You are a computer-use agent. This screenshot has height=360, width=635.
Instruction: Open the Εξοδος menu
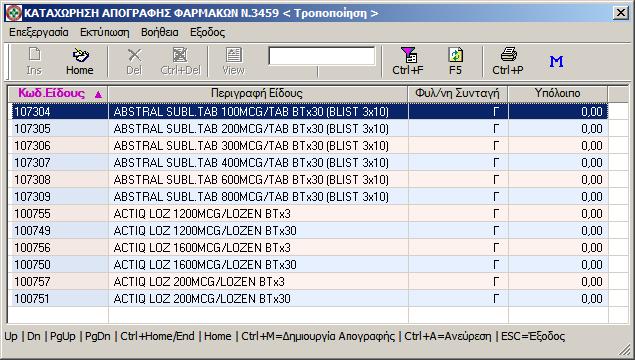tap(207, 32)
